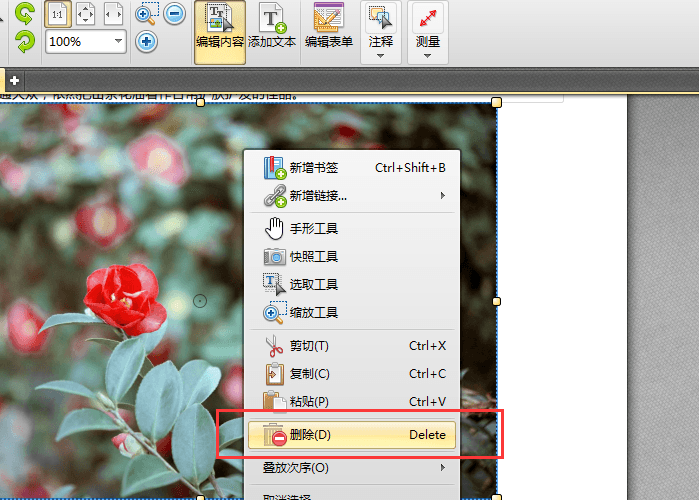The image size is (699, 500).
Task: Click the paste clipboard icon
Action: (x=275, y=401)
